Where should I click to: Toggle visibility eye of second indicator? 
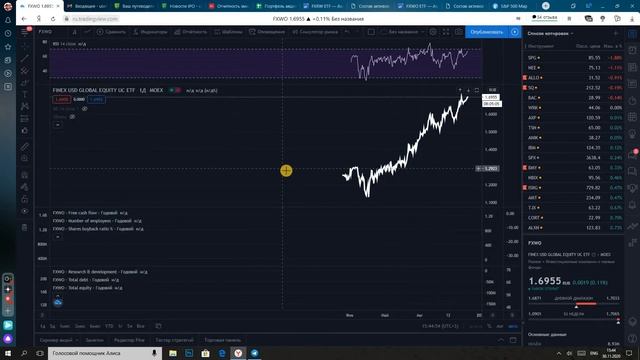72,117
